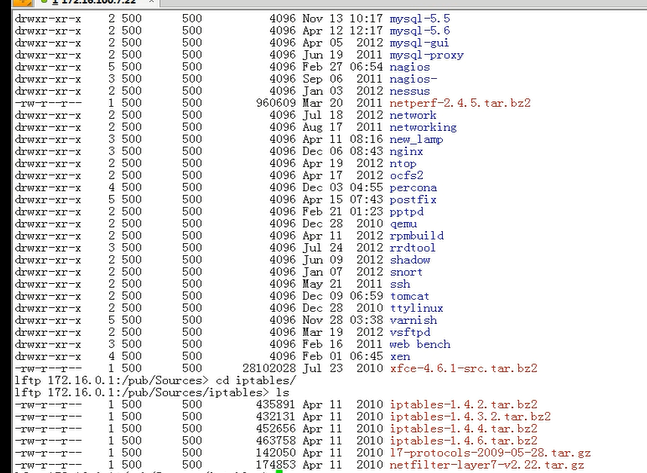Click the mysql-proxy directory name
The height and width of the screenshot is (473, 647).
click(x=427, y=55)
